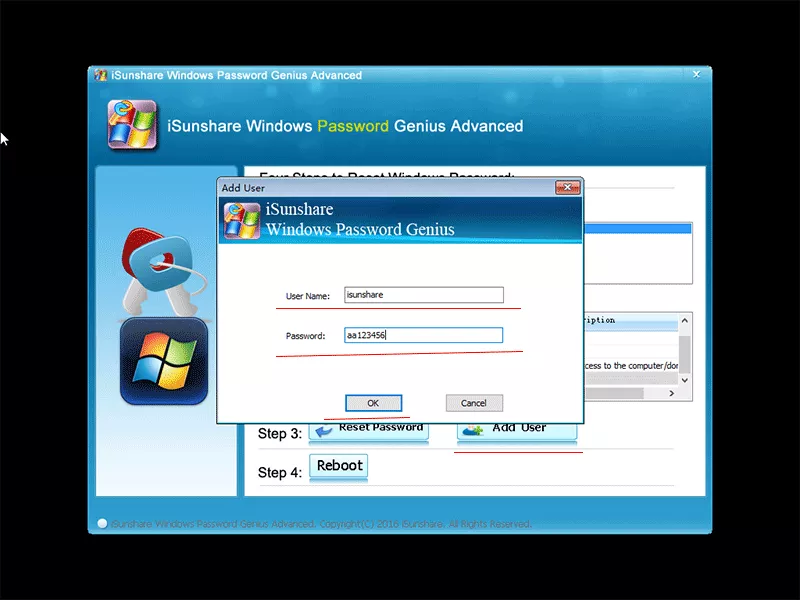The width and height of the screenshot is (800, 600).
Task: Focus the Password input field
Action: (x=423, y=335)
